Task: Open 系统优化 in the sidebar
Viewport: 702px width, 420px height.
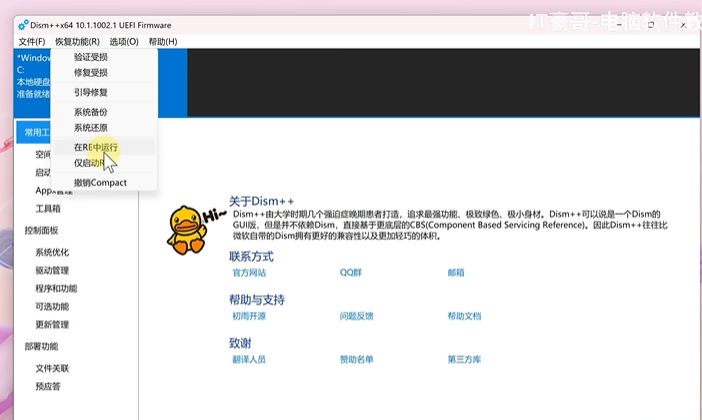Action: [x=52, y=253]
